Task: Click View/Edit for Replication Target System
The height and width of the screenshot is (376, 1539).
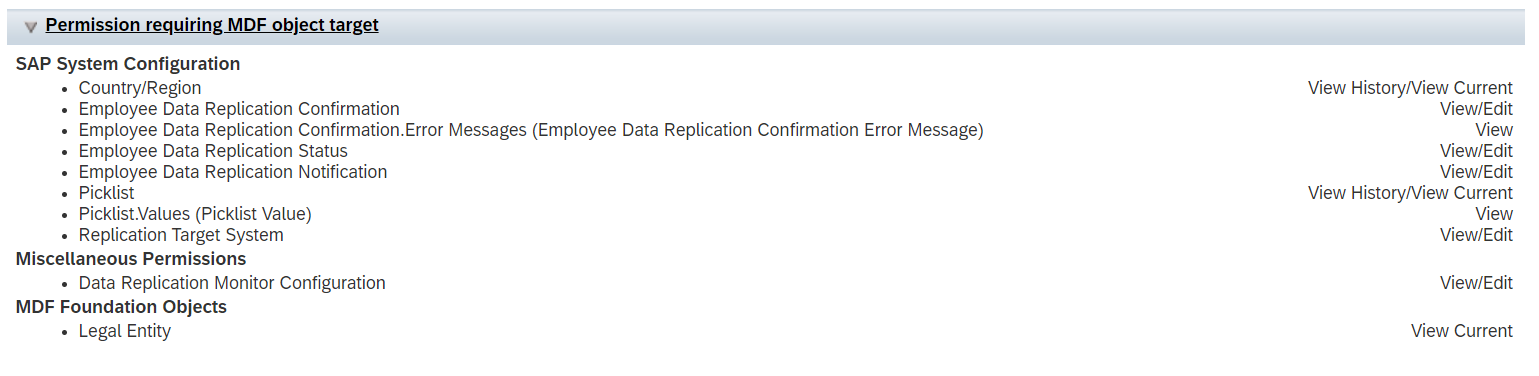Action: tap(1476, 235)
